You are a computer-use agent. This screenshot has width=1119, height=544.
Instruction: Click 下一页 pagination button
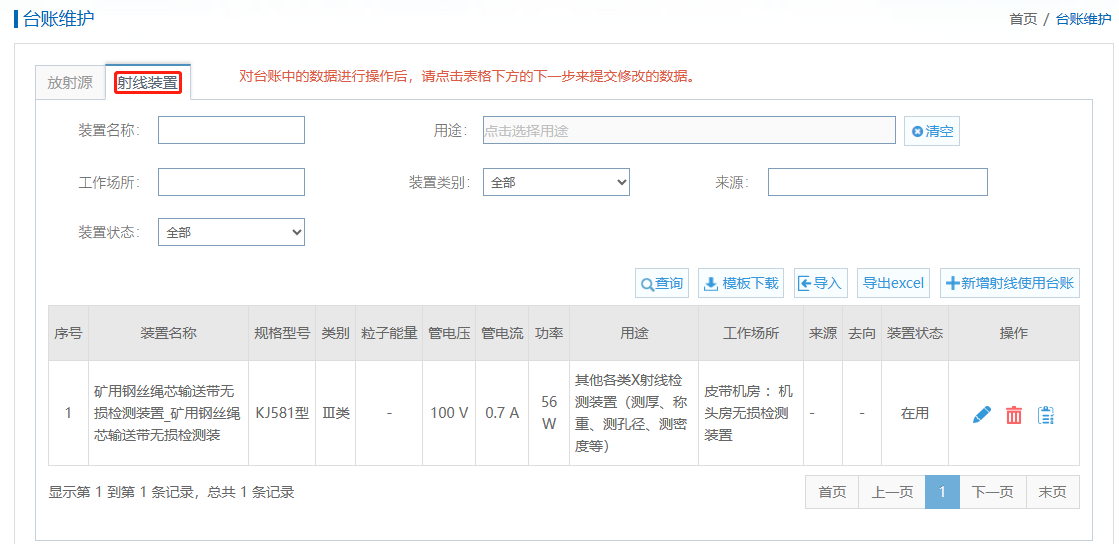tap(993, 492)
